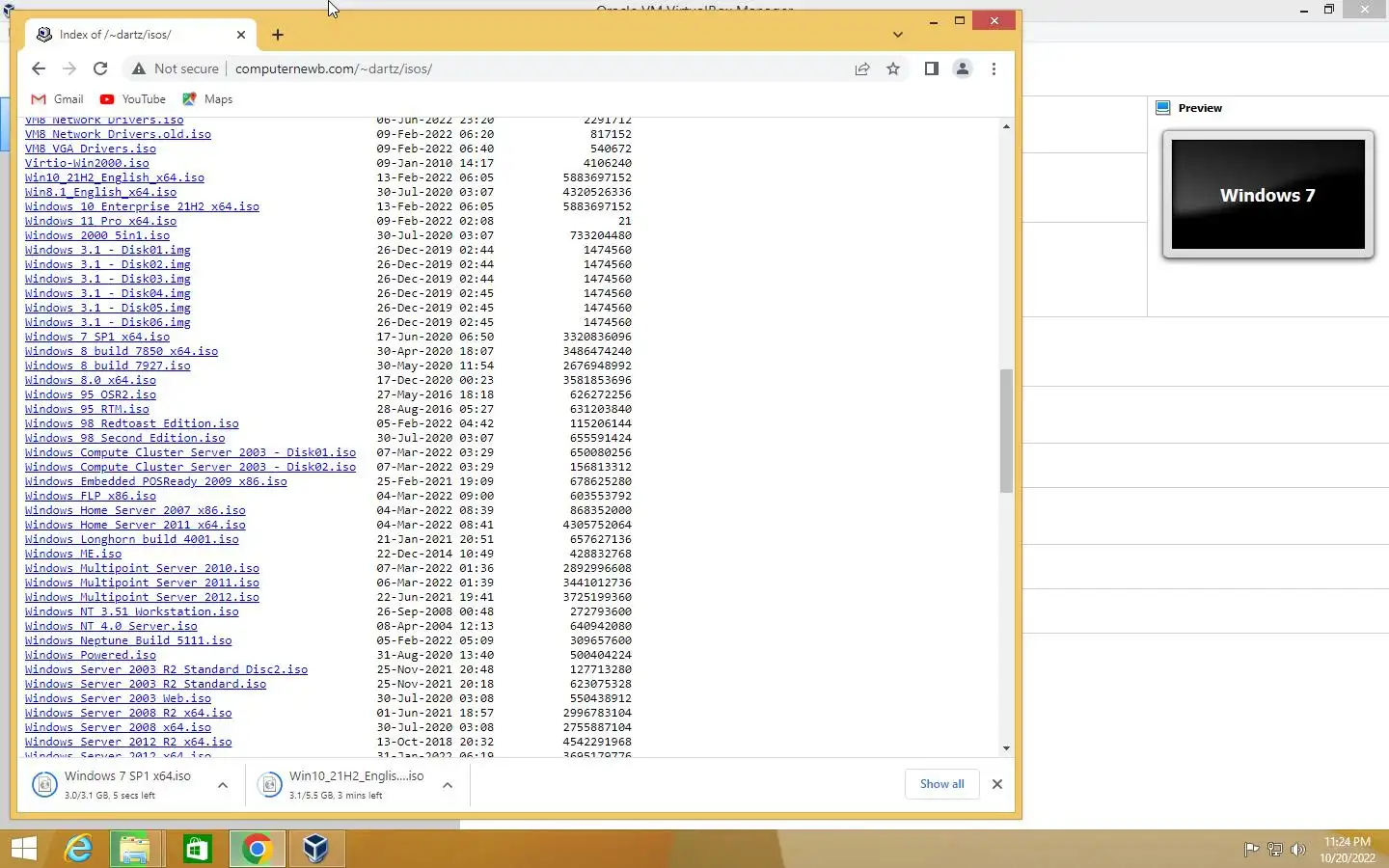1389x868 pixels.
Task: Open Windows Start button
Action: pyautogui.click(x=24, y=849)
